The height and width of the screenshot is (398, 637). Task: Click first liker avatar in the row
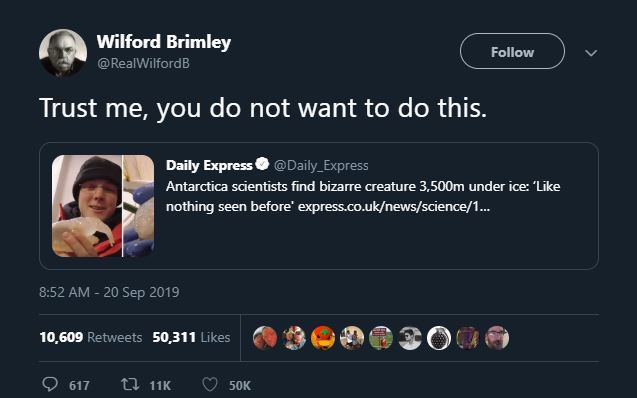[265, 338]
